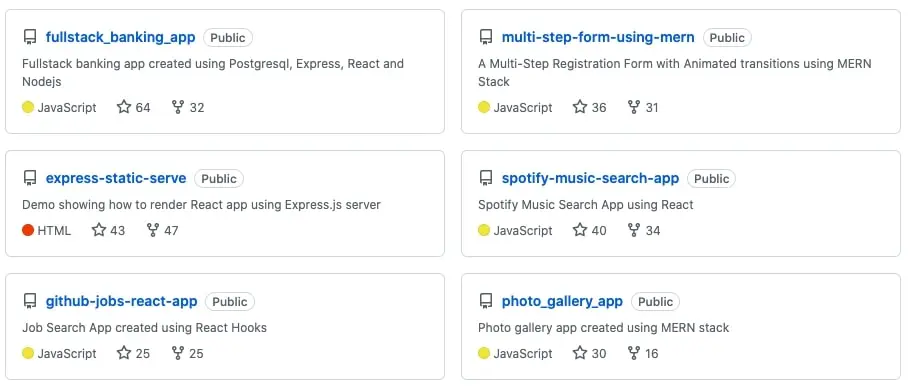Open the spotify-music-search-app repository link
The height and width of the screenshot is (386, 908).
590,178
